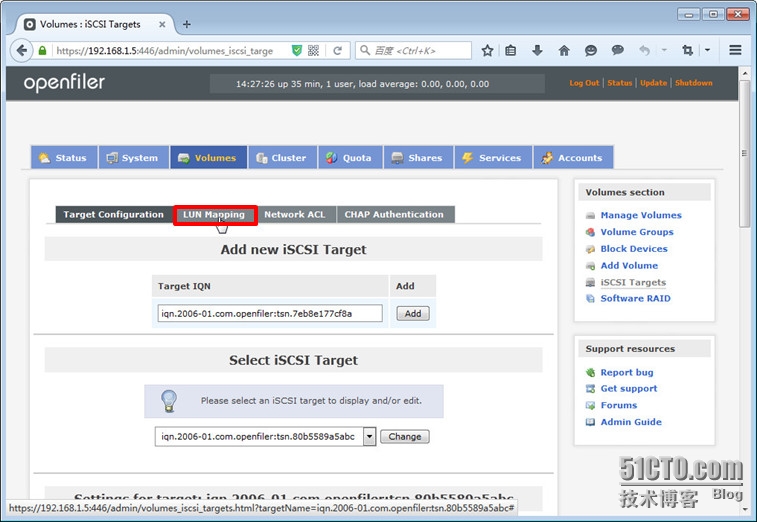
Task: Reload the page with the refresh icon
Action: 337,51
